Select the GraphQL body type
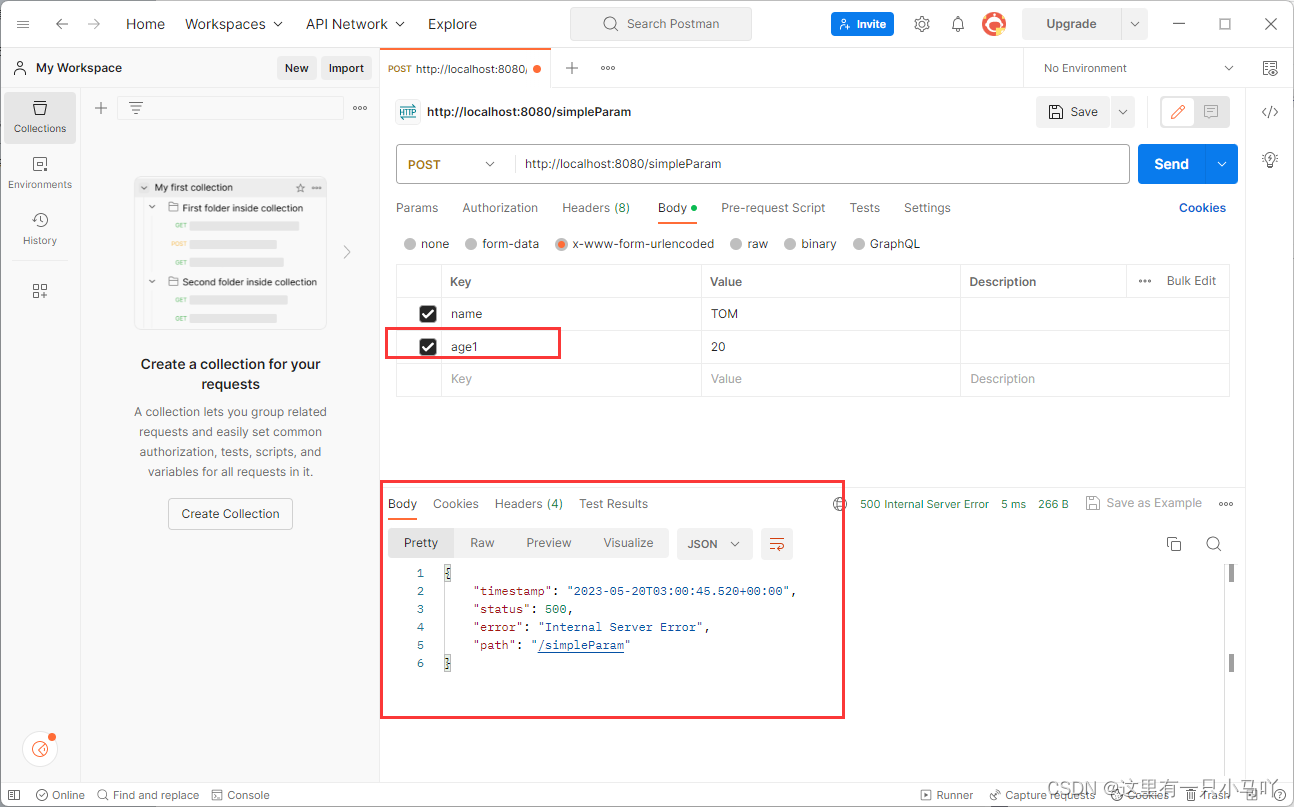This screenshot has width=1294, height=807. [859, 244]
